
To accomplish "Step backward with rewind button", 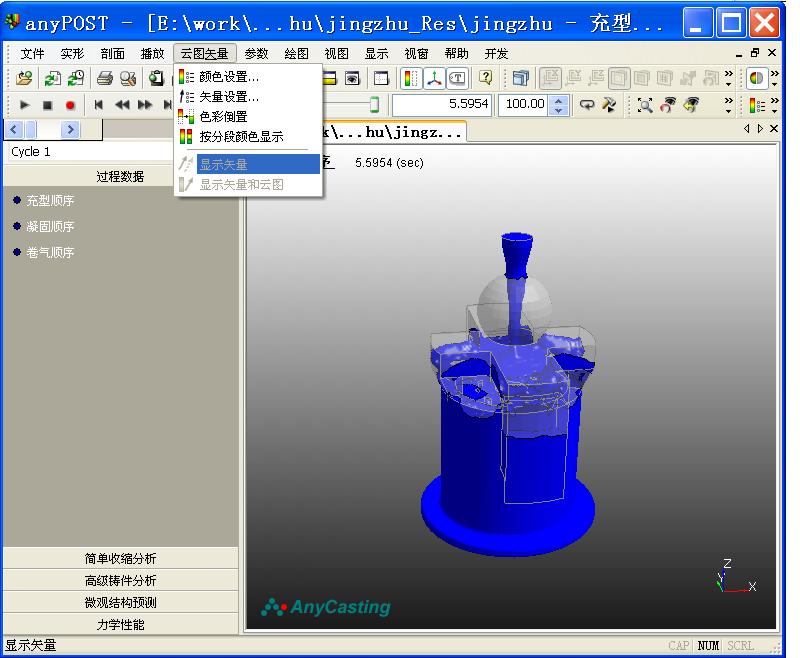I will (122, 105).
